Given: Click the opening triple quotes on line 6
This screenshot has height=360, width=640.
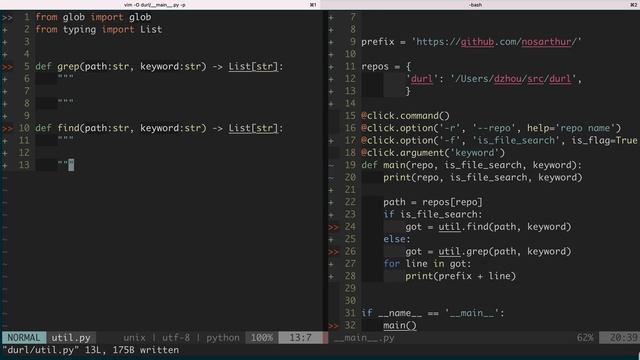Looking at the screenshot, I should (x=65, y=77).
